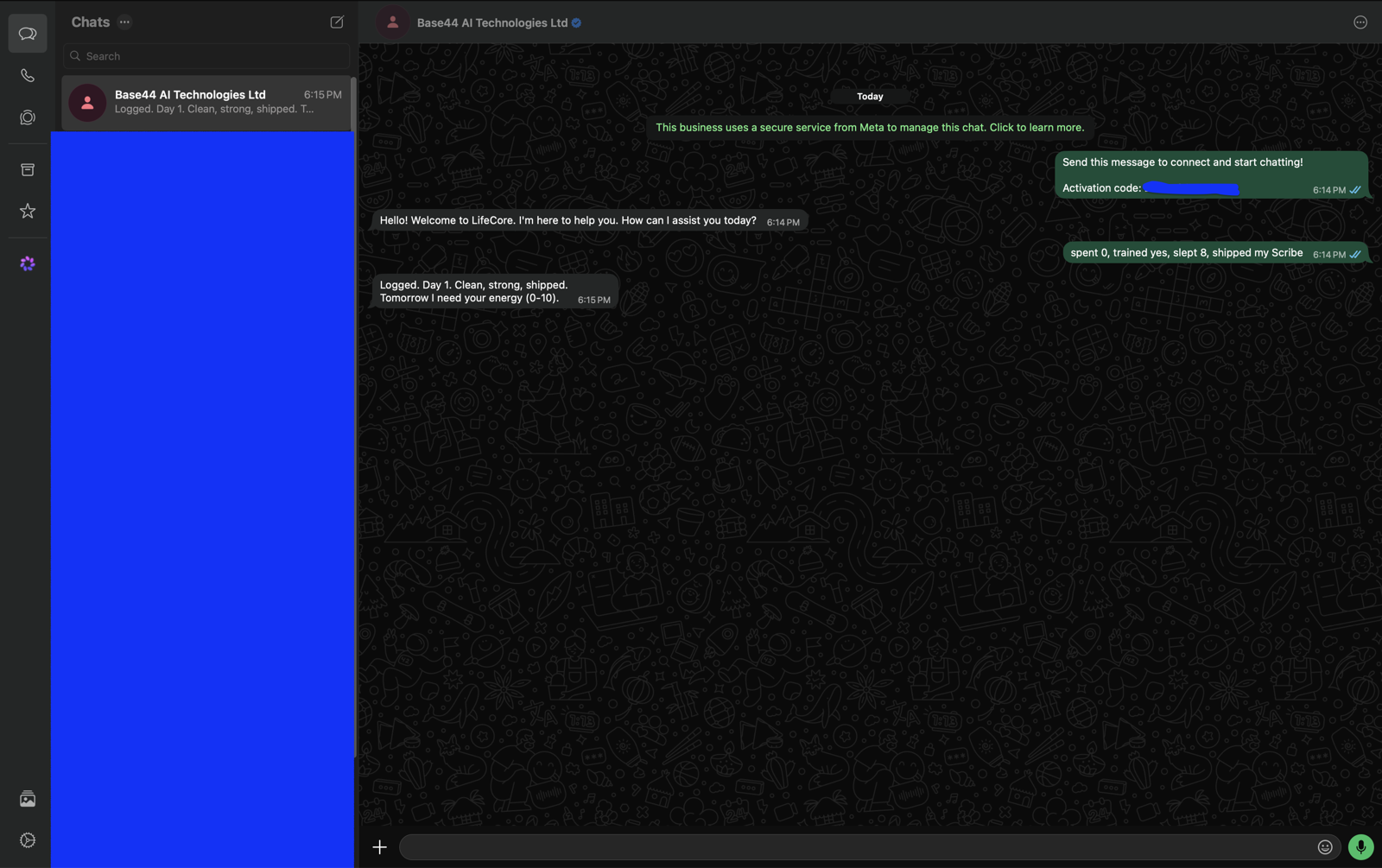Open the Meta AI purple icon
This screenshot has width=1382, height=868.
(28, 263)
